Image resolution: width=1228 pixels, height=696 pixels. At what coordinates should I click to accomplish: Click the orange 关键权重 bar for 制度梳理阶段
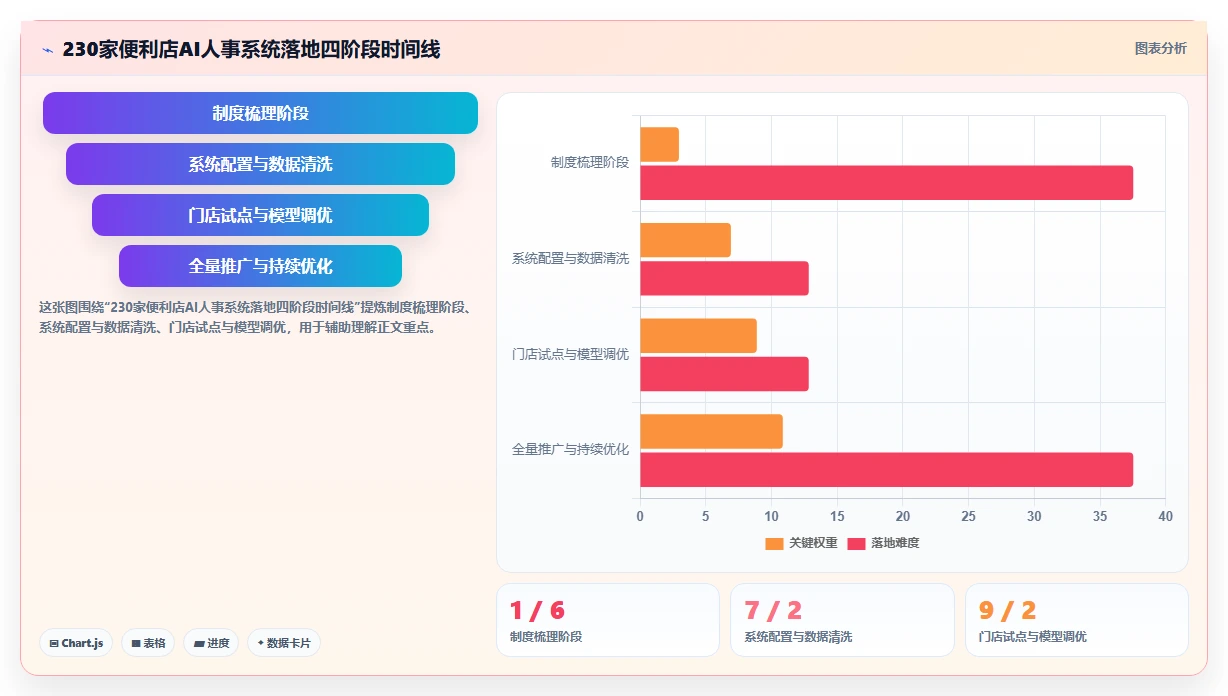click(660, 144)
